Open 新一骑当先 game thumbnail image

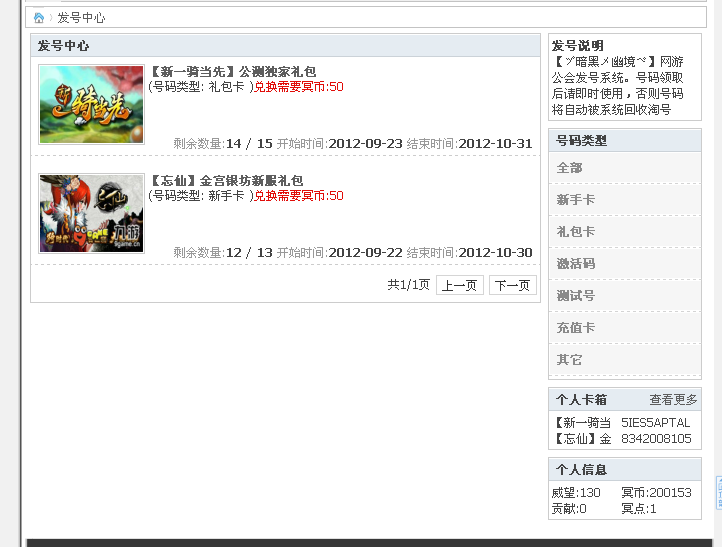(92, 105)
